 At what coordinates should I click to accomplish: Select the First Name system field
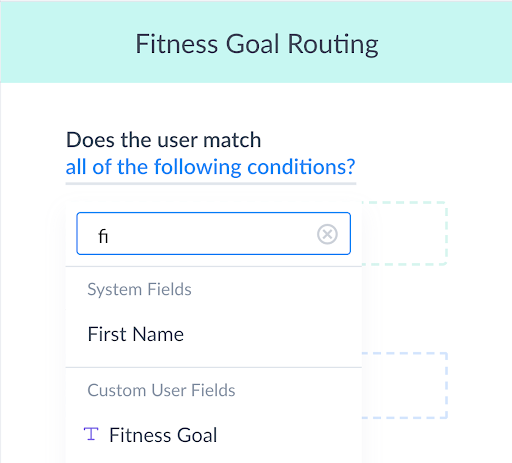click(x=214, y=334)
